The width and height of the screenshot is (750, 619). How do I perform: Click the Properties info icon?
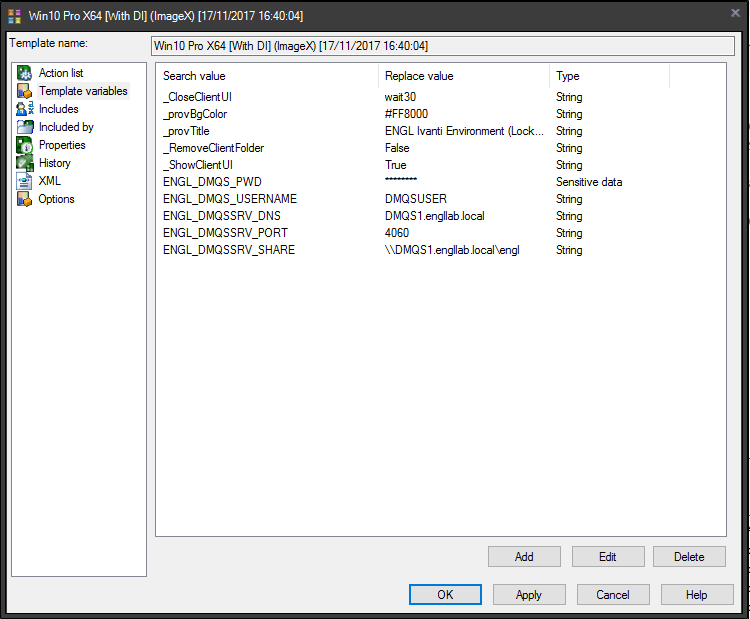[x=24, y=145]
